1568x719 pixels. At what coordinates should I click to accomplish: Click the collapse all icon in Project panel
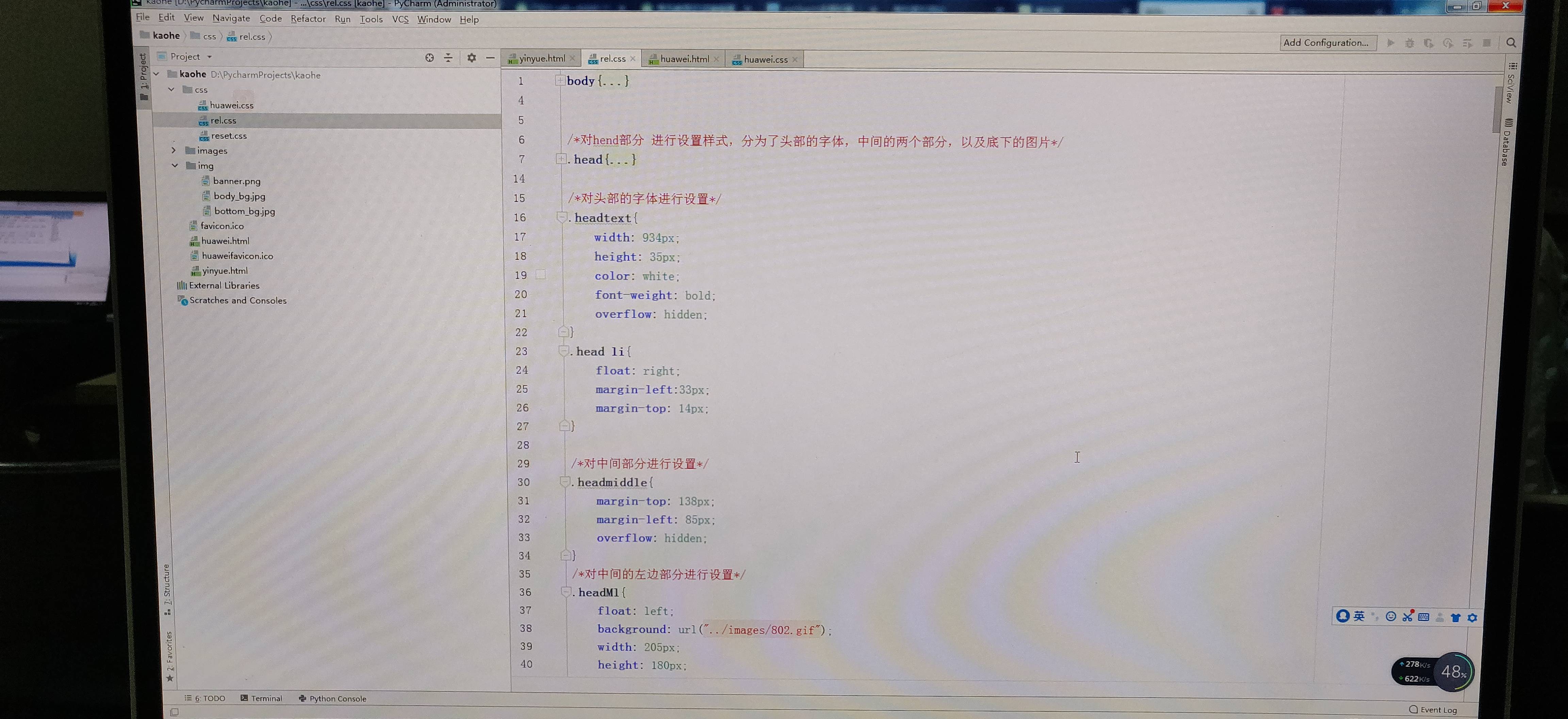pos(448,57)
